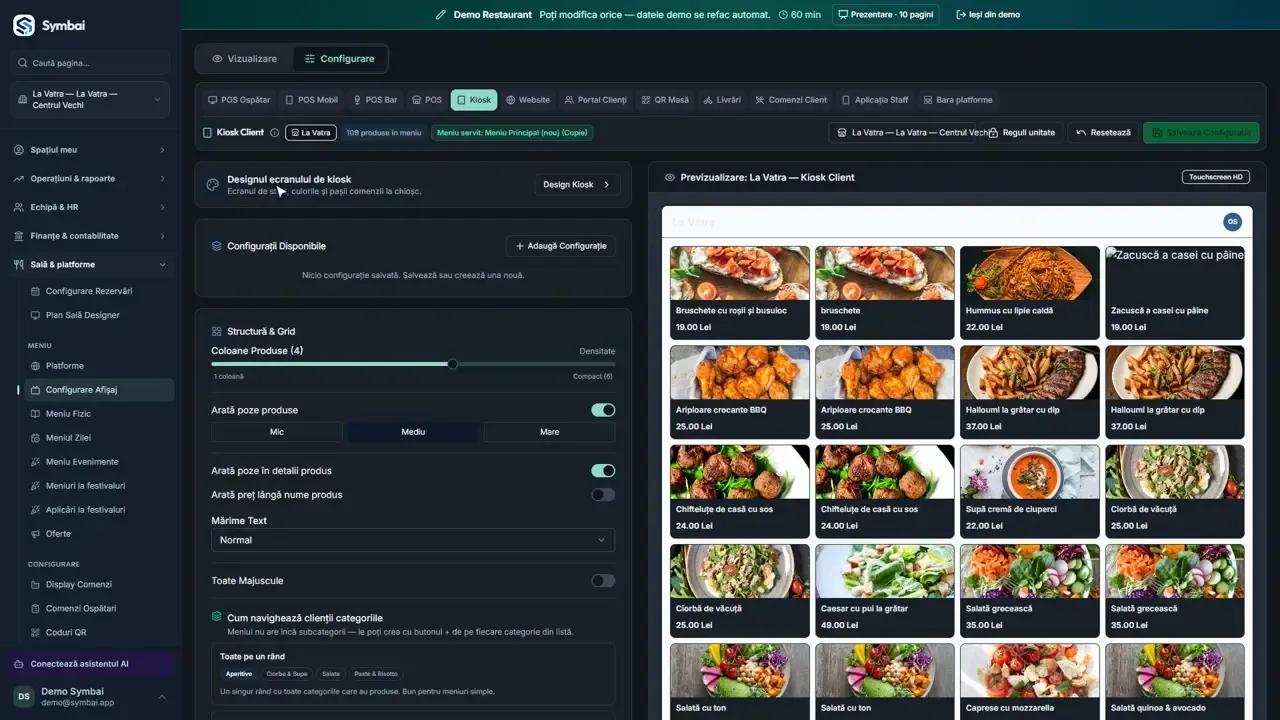
Task: Select the QR Masă platform tab
Action: (x=665, y=100)
